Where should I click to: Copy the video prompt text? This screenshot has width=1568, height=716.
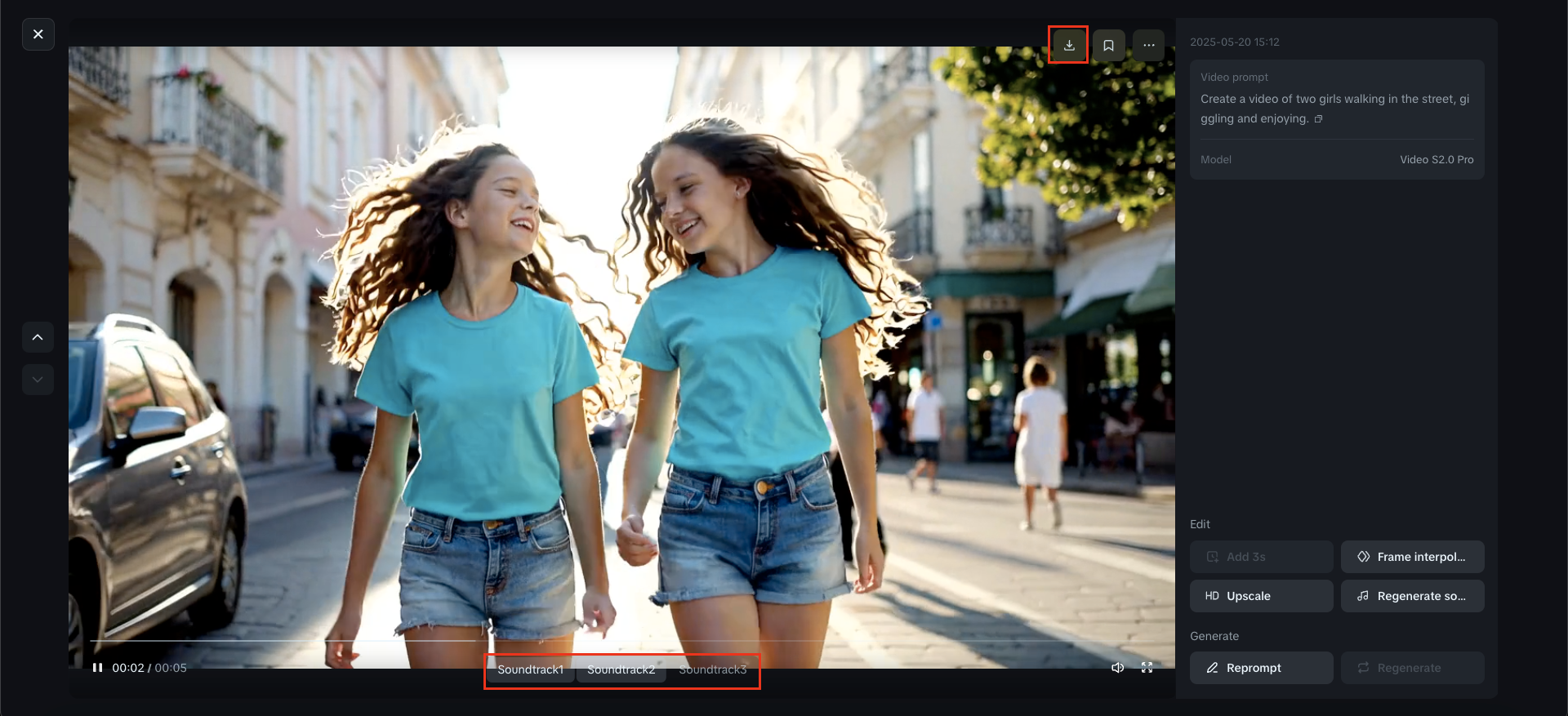coord(1318,119)
